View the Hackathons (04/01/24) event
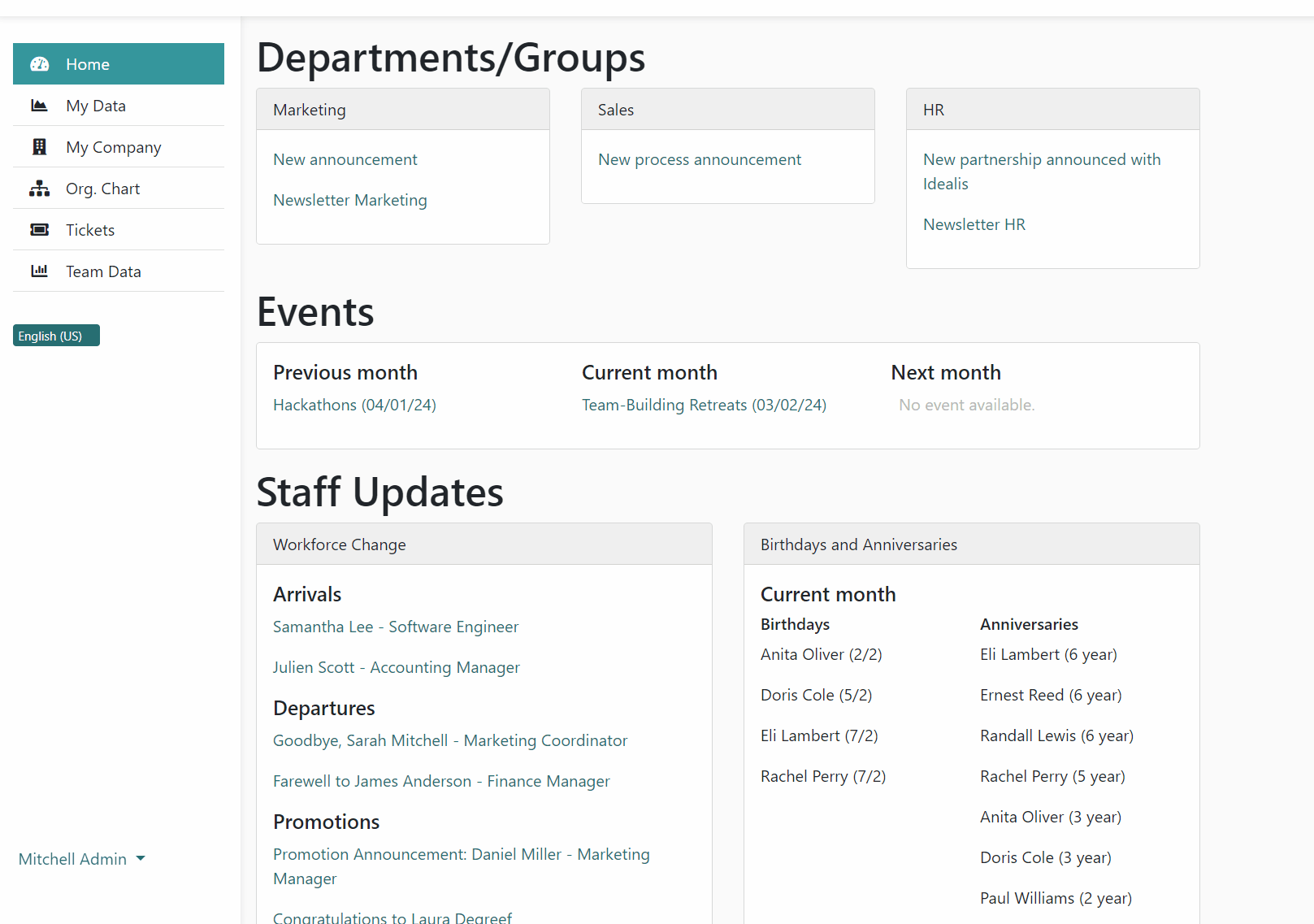Screen dimensions: 1314x924 [354, 405]
